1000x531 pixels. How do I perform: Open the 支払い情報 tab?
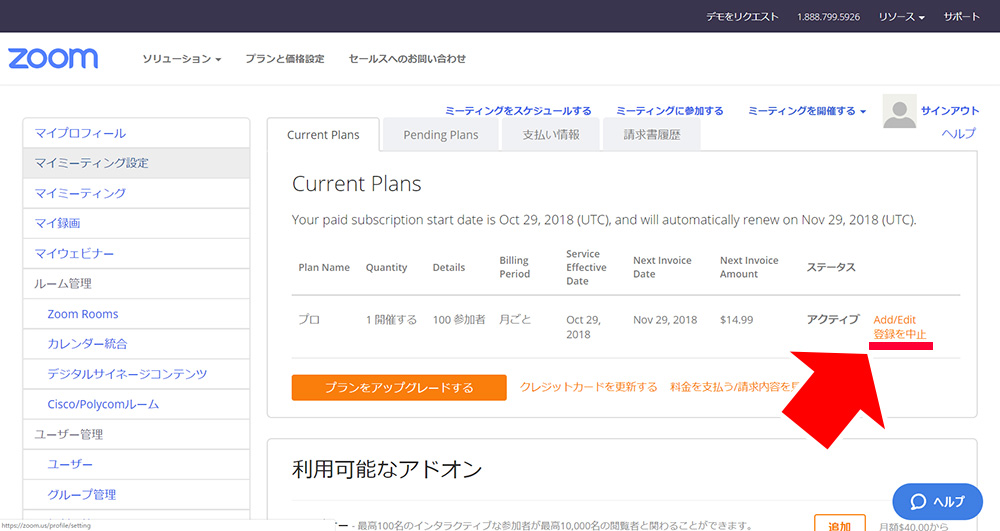550,135
